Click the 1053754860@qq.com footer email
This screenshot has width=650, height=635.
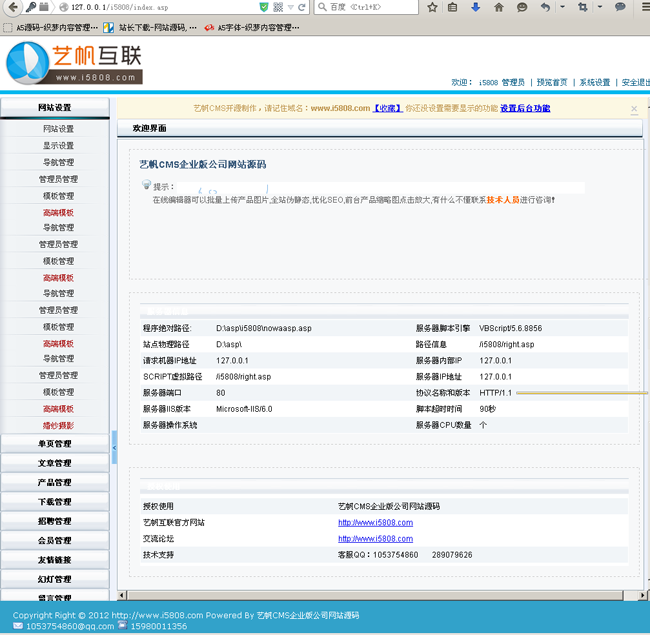point(70,626)
